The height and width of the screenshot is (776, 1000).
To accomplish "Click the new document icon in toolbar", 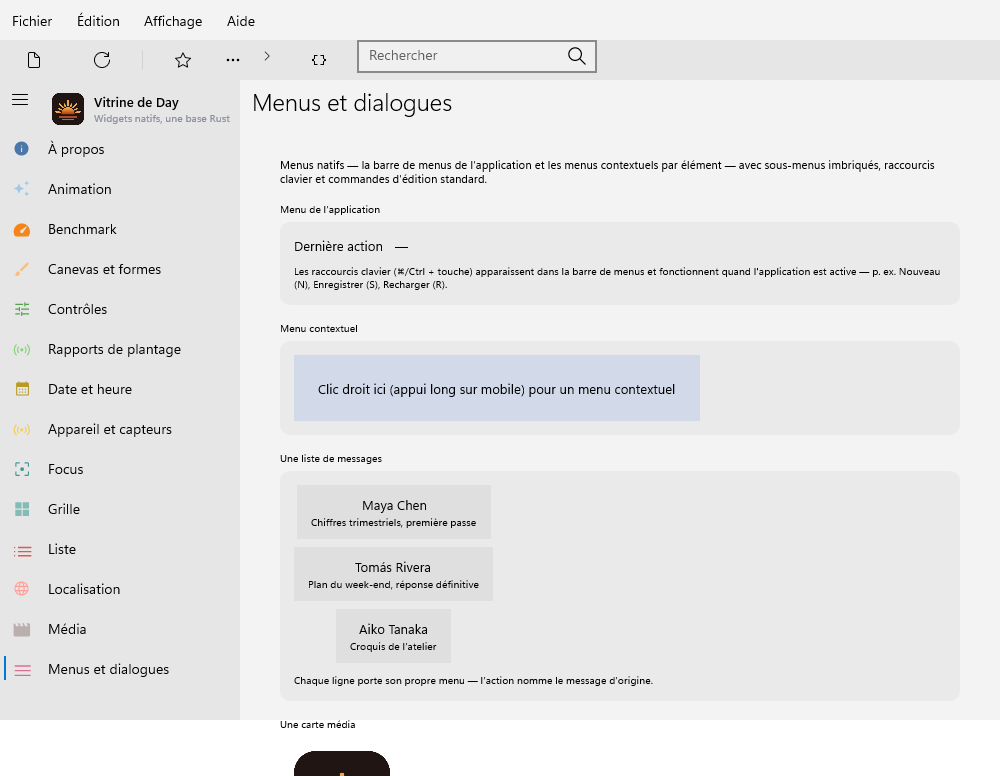I will pos(34,60).
